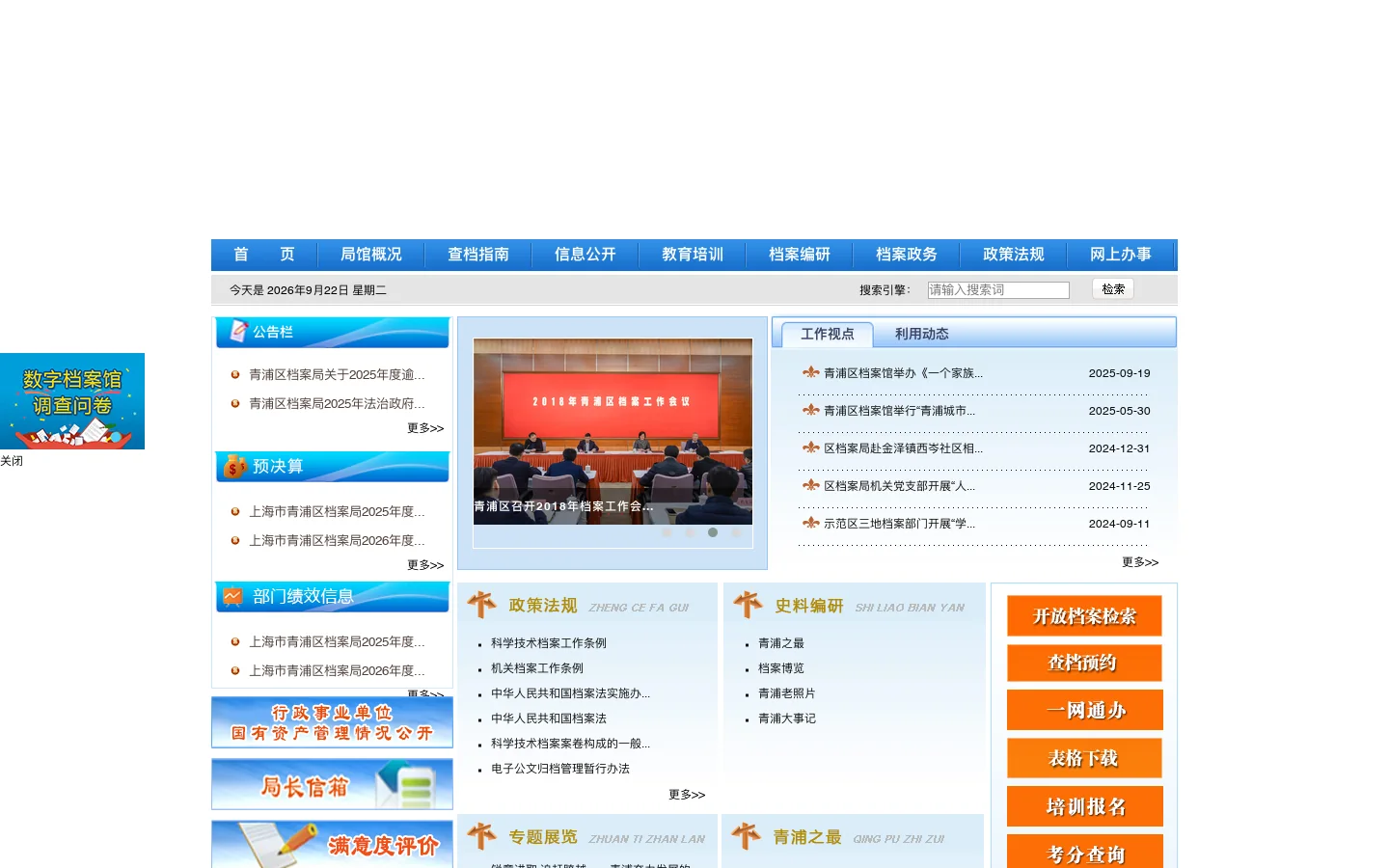Open 科学技术档案工作条例 link

549,643
